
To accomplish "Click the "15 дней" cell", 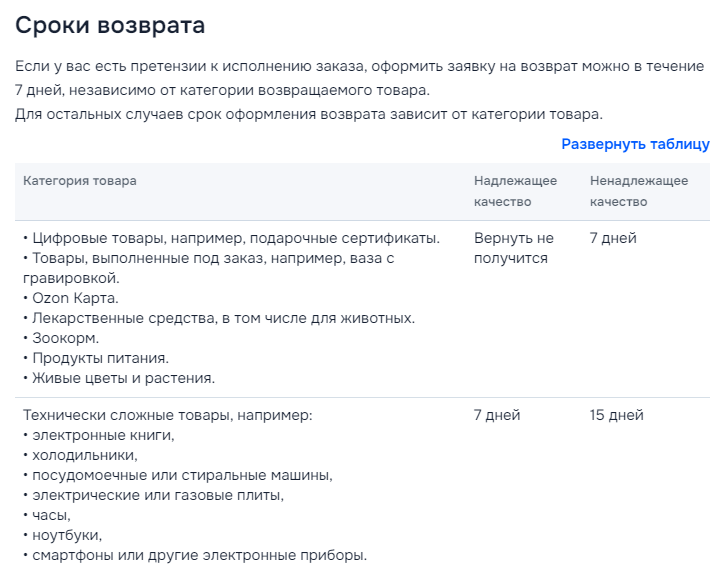I will [617, 415].
